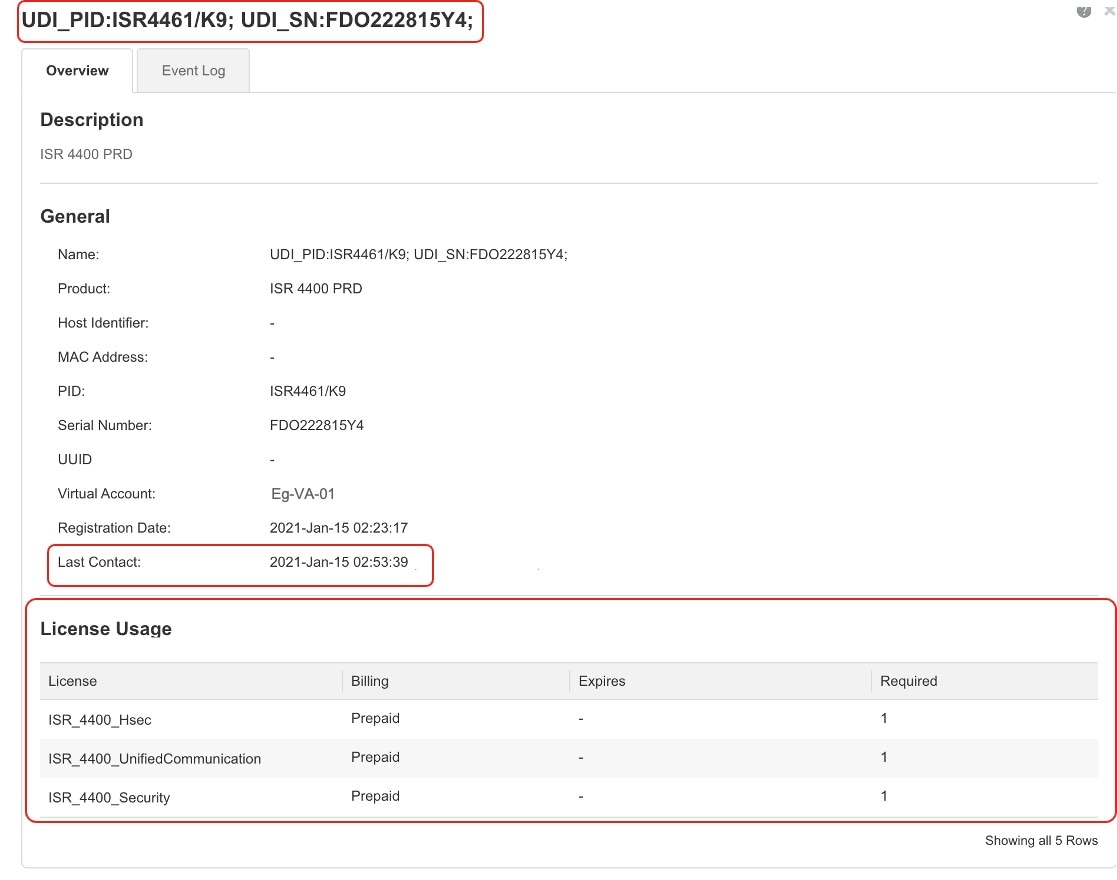Viewport: 1117px width, 880px height.
Task: Select the dash value beside Host Identifier
Action: [272, 323]
